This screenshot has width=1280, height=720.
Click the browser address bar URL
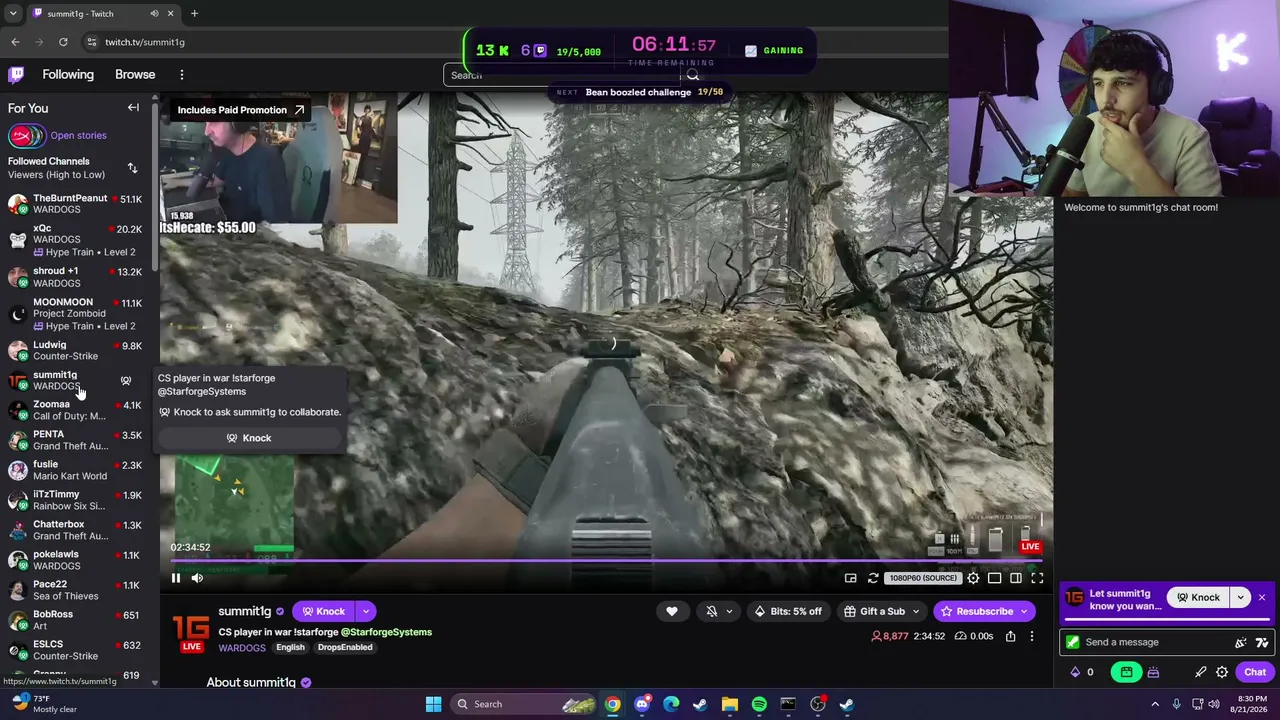145,42
